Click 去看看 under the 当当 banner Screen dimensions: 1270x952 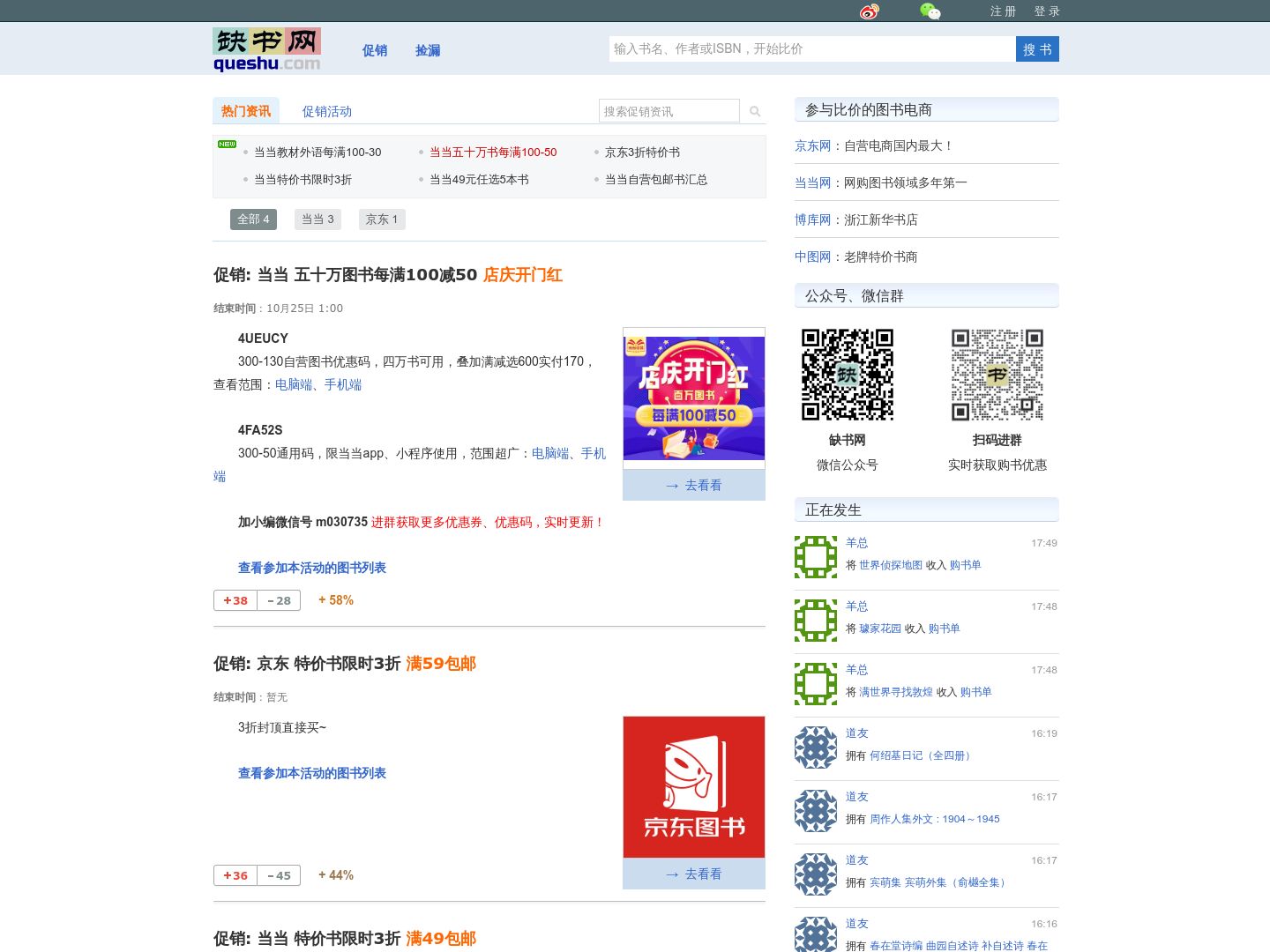tap(694, 485)
